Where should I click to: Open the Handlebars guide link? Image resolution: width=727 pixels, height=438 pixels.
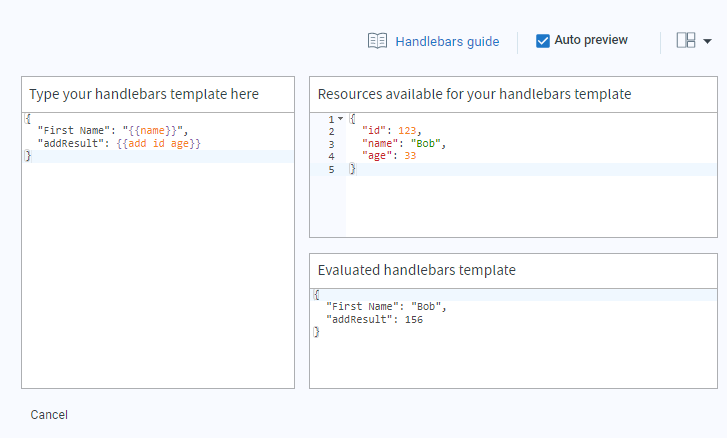coord(447,42)
